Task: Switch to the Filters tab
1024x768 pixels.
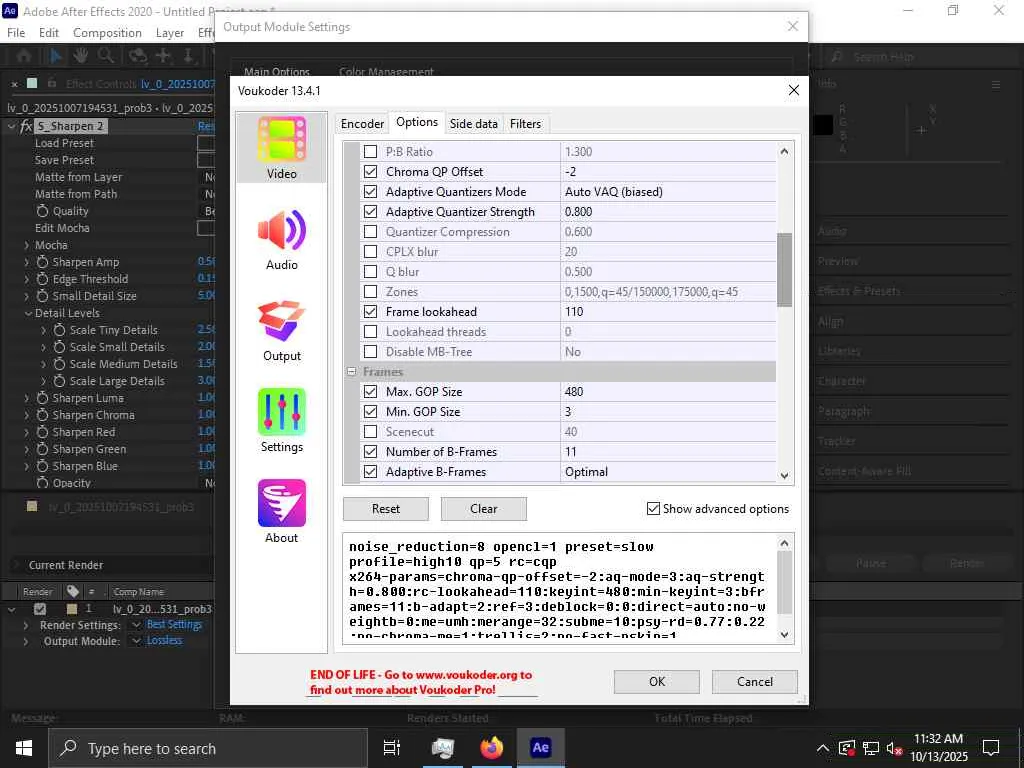Action: pos(525,123)
